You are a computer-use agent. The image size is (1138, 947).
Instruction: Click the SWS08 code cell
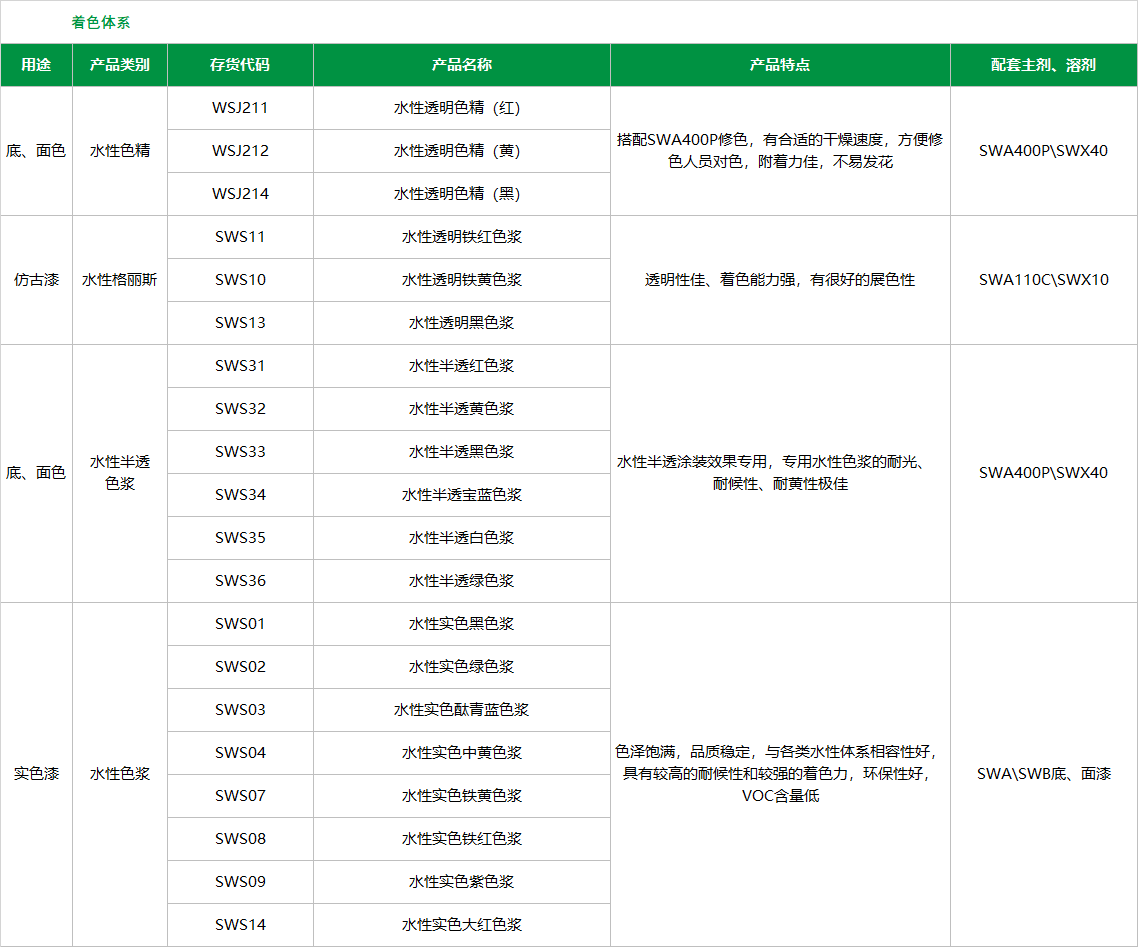[240, 839]
